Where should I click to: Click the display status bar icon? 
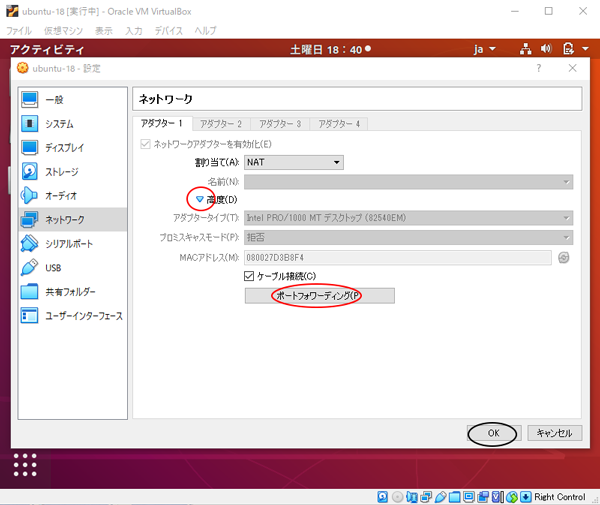click(x=469, y=497)
